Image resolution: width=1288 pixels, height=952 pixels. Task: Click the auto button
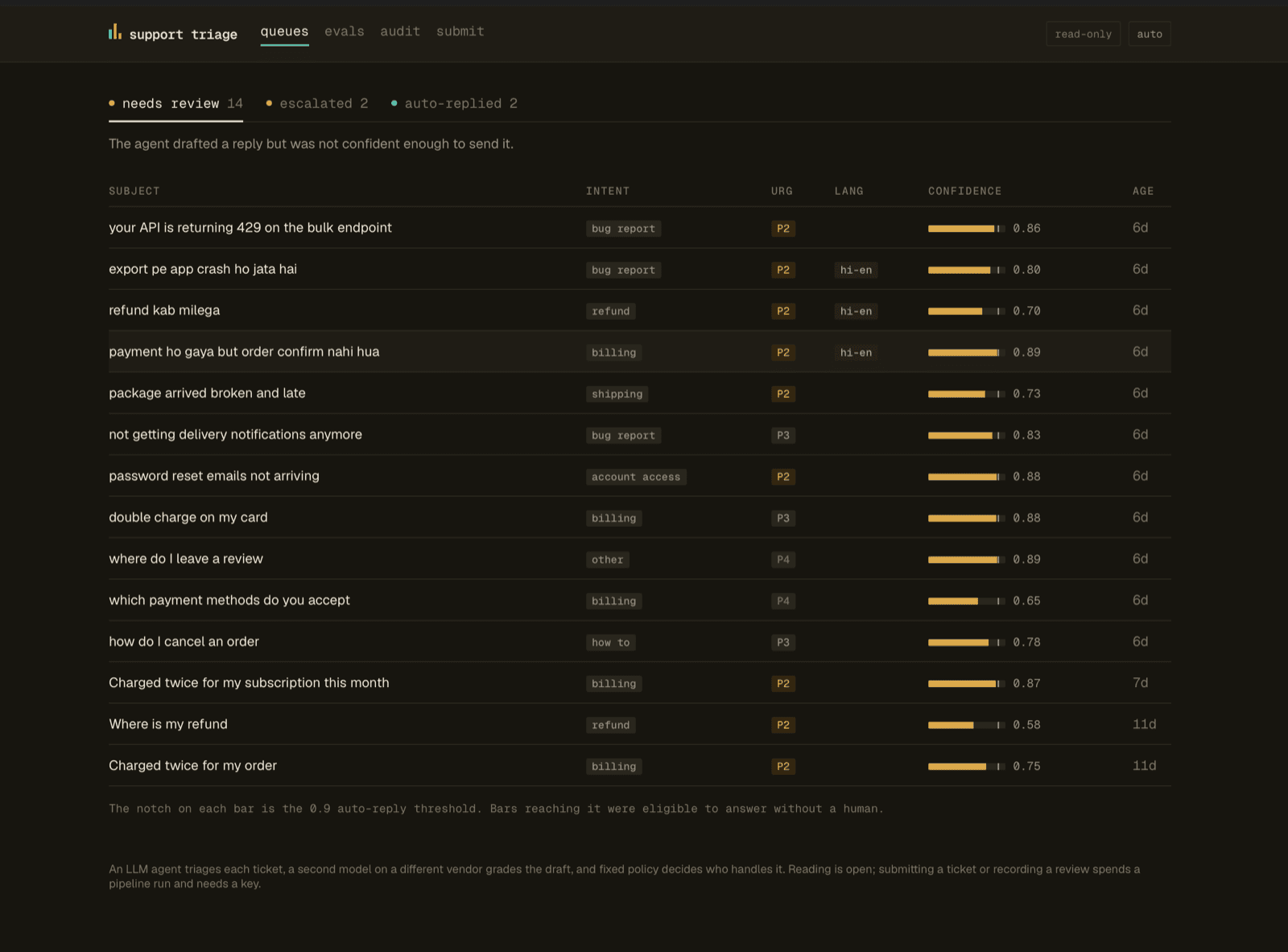pyautogui.click(x=1149, y=34)
